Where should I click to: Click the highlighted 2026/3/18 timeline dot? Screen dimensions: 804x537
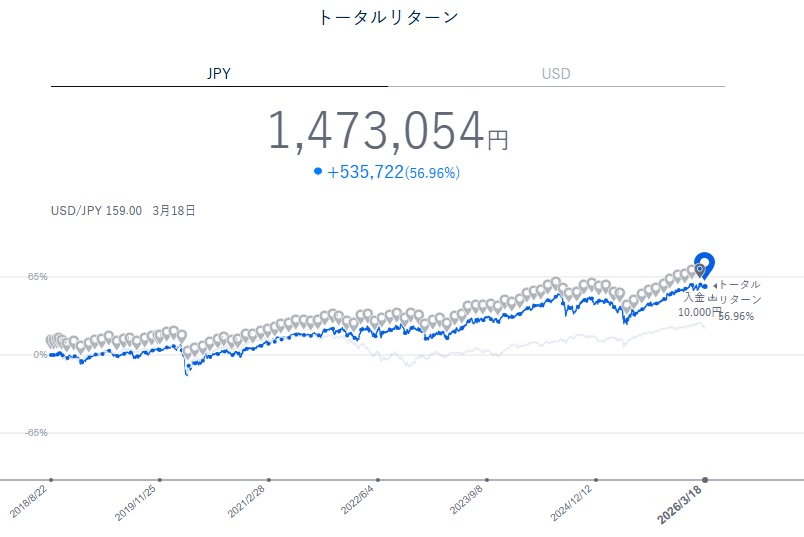coord(705,479)
